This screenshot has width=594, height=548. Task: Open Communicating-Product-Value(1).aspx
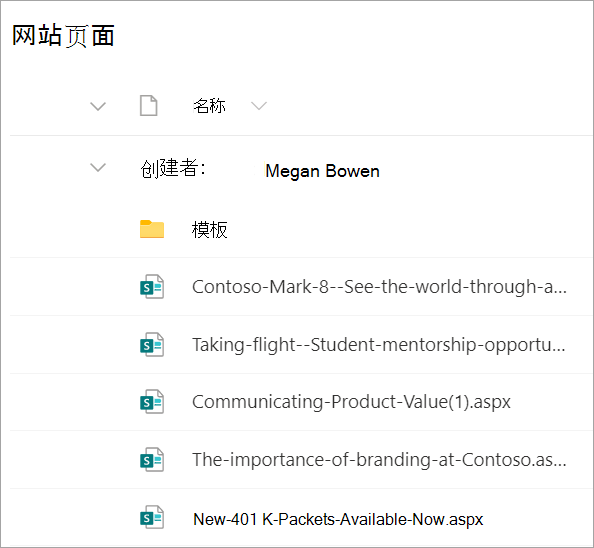coord(351,402)
